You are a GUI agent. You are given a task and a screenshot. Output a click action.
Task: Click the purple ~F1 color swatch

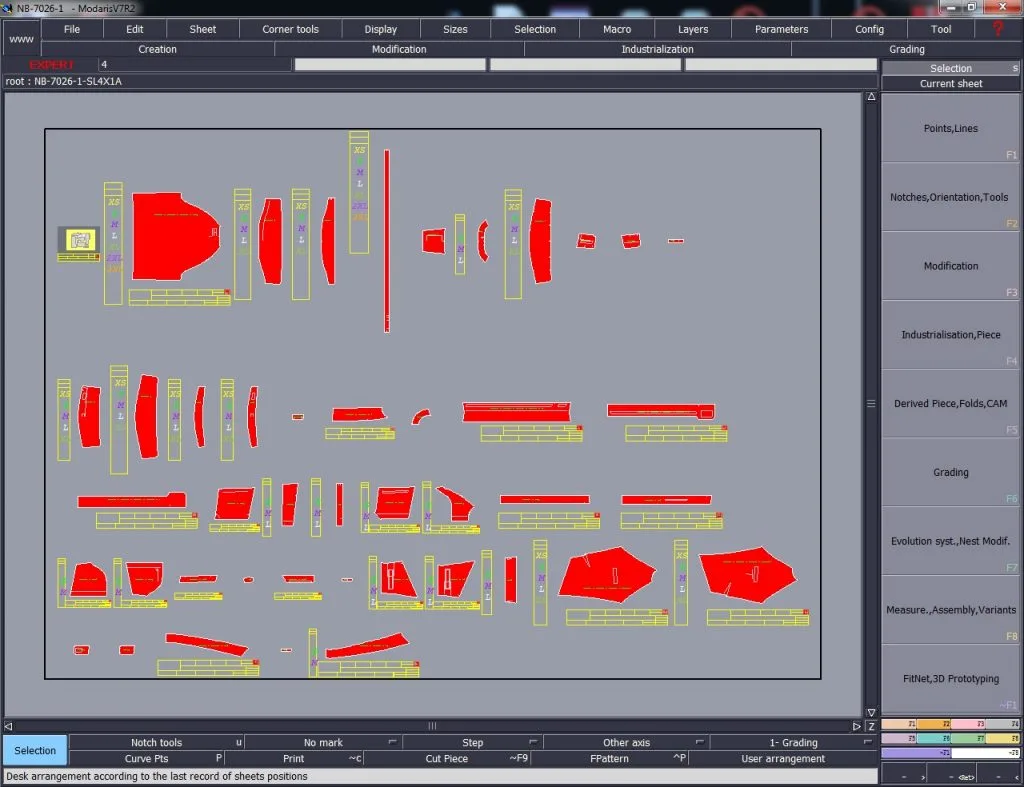pyautogui.click(x=916, y=752)
